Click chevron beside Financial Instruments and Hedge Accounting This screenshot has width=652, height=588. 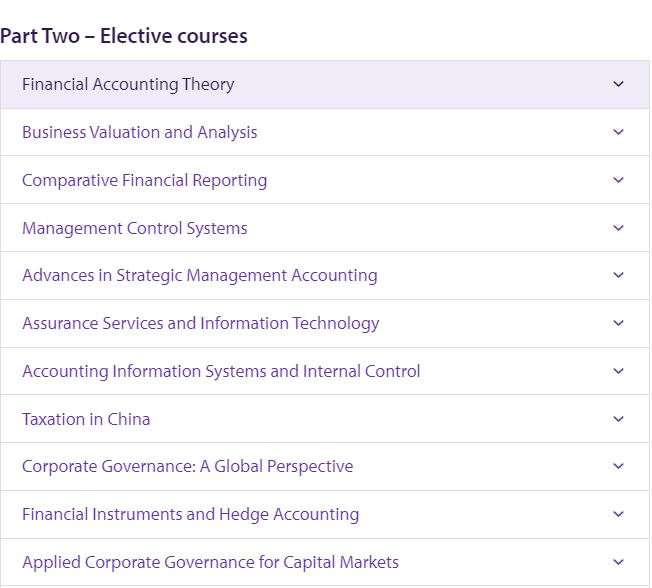(618, 514)
